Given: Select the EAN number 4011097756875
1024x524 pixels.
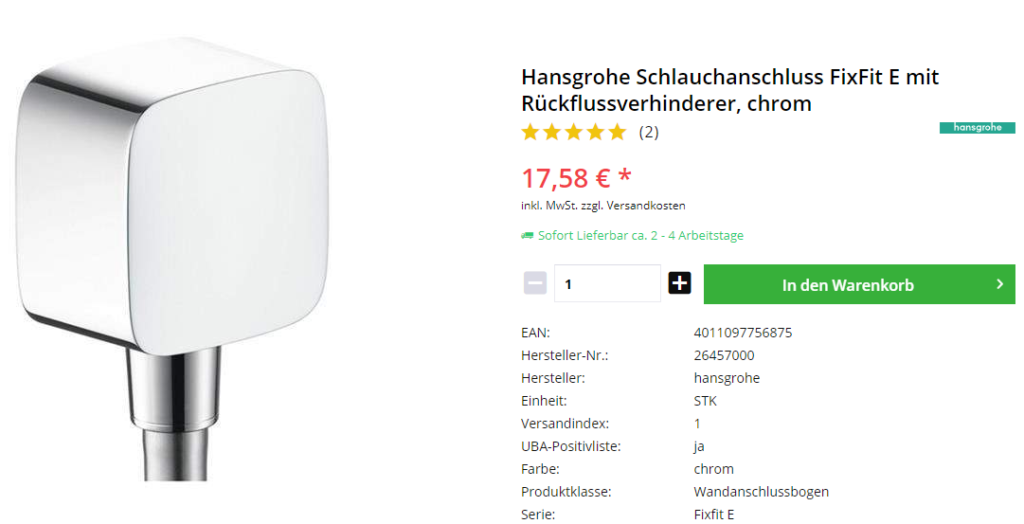Looking at the screenshot, I should click(x=743, y=333).
